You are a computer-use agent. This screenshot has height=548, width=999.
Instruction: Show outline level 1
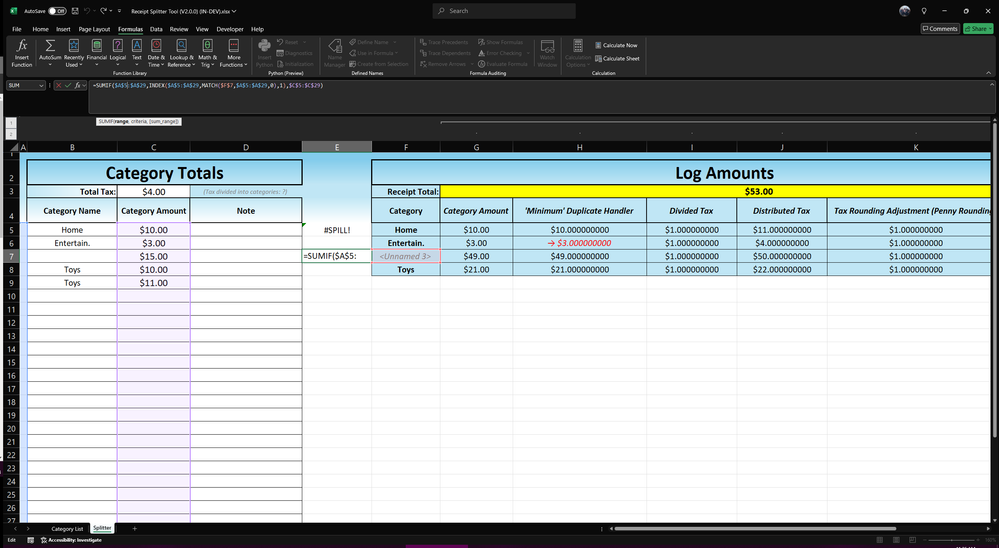11,123
